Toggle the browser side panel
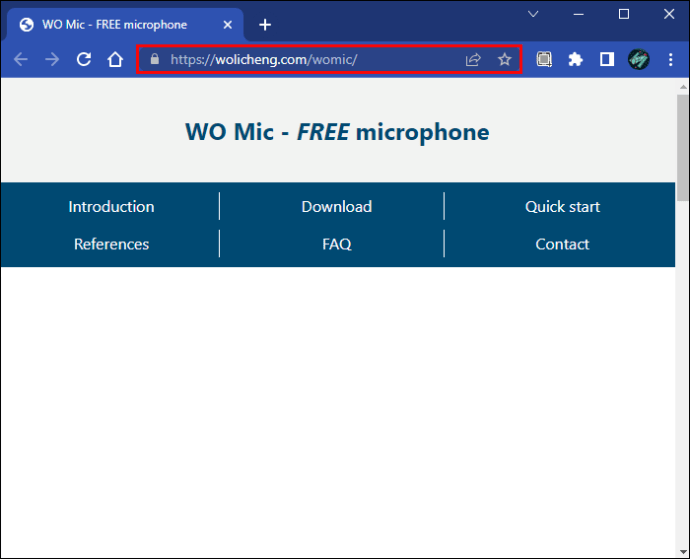Screen dimensions: 690x559 tap(607, 59)
